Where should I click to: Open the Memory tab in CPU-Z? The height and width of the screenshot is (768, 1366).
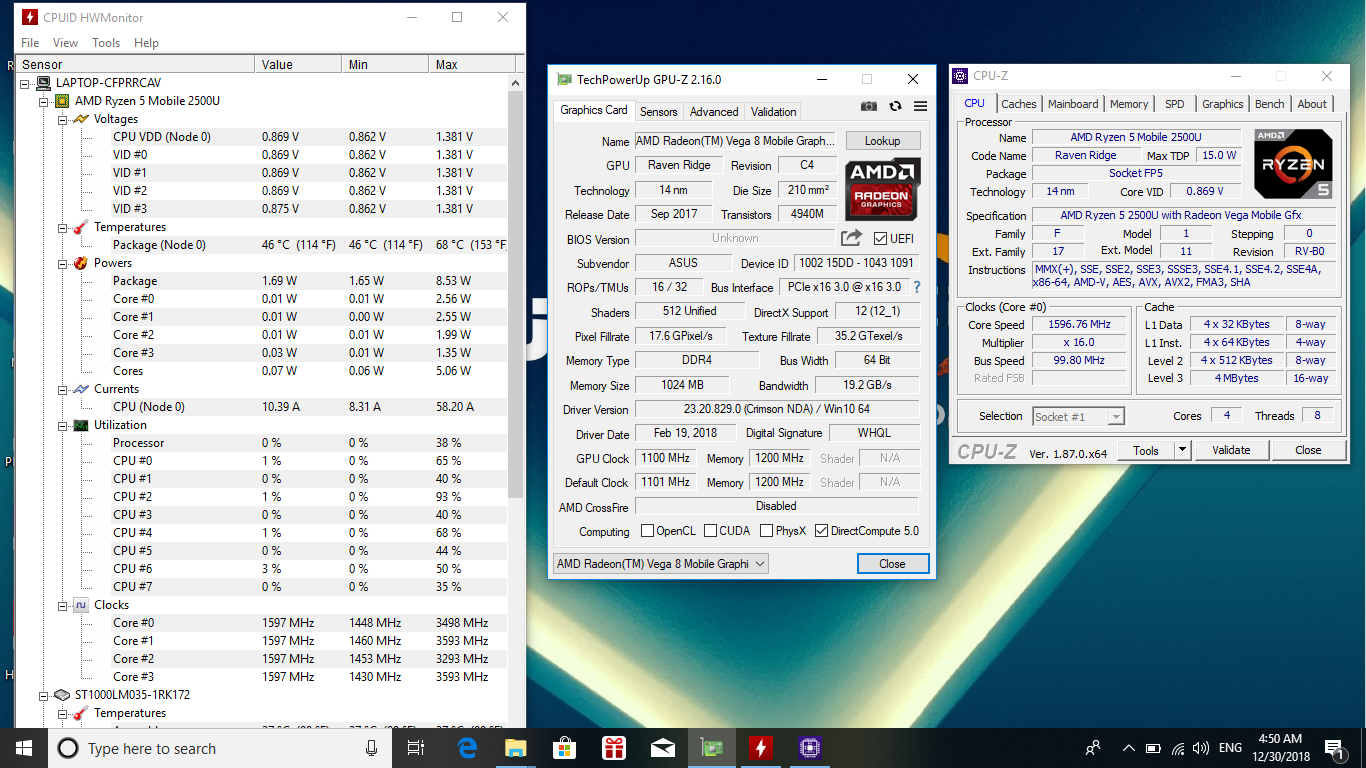(1129, 104)
